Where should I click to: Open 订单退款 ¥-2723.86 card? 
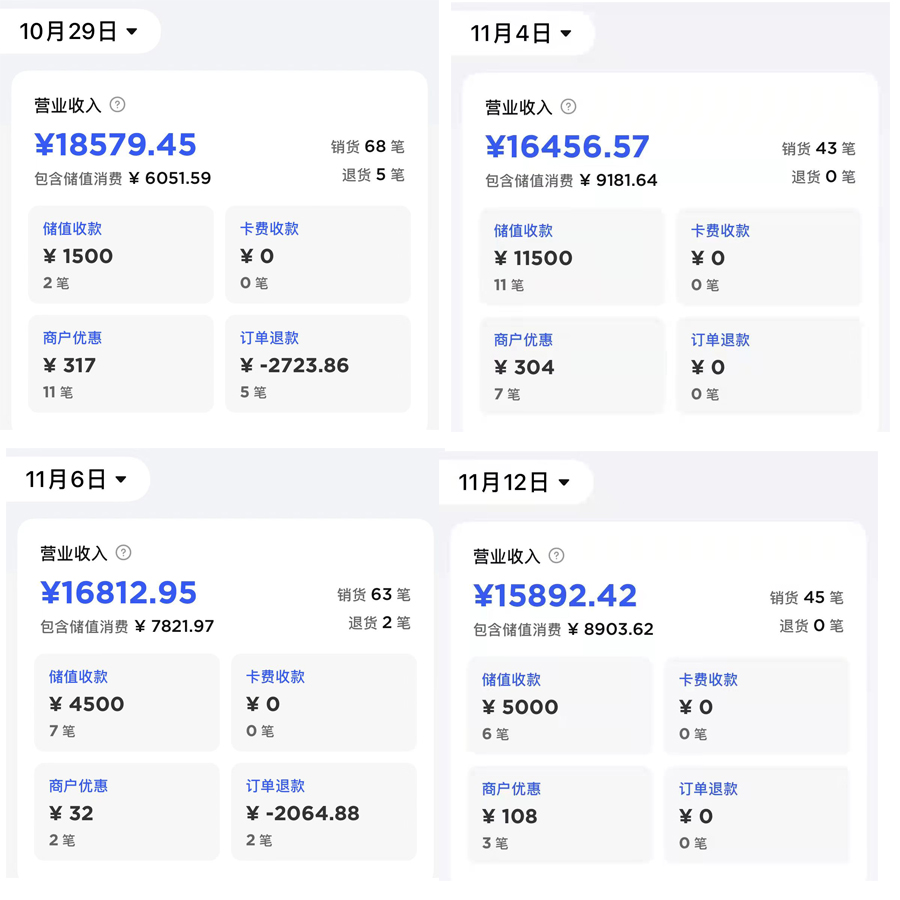[318, 364]
